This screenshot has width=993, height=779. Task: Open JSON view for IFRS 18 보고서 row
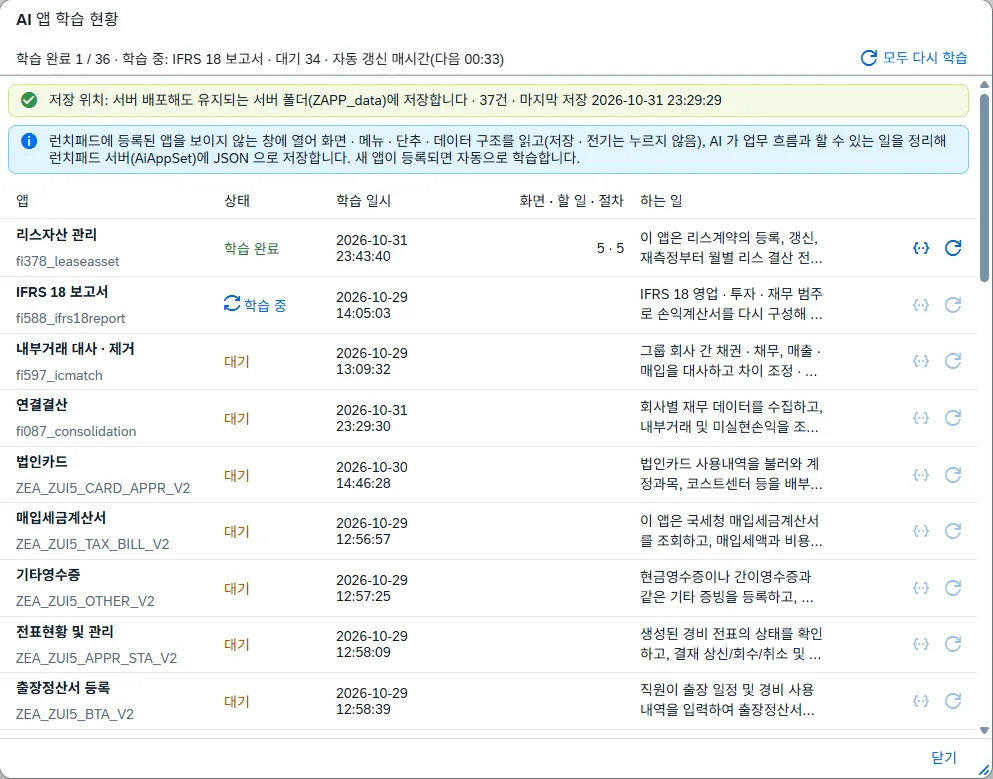(x=921, y=305)
